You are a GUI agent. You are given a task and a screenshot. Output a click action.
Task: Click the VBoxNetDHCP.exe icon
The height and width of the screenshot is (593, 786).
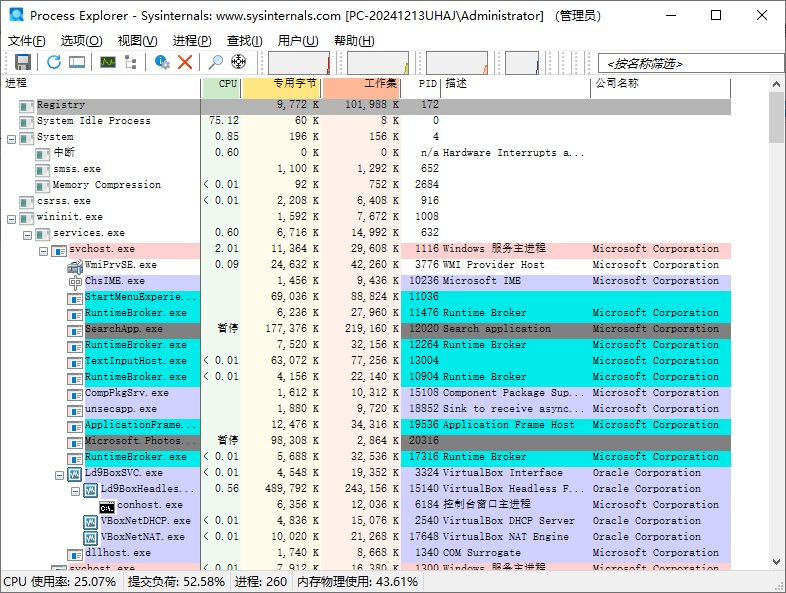91,522
